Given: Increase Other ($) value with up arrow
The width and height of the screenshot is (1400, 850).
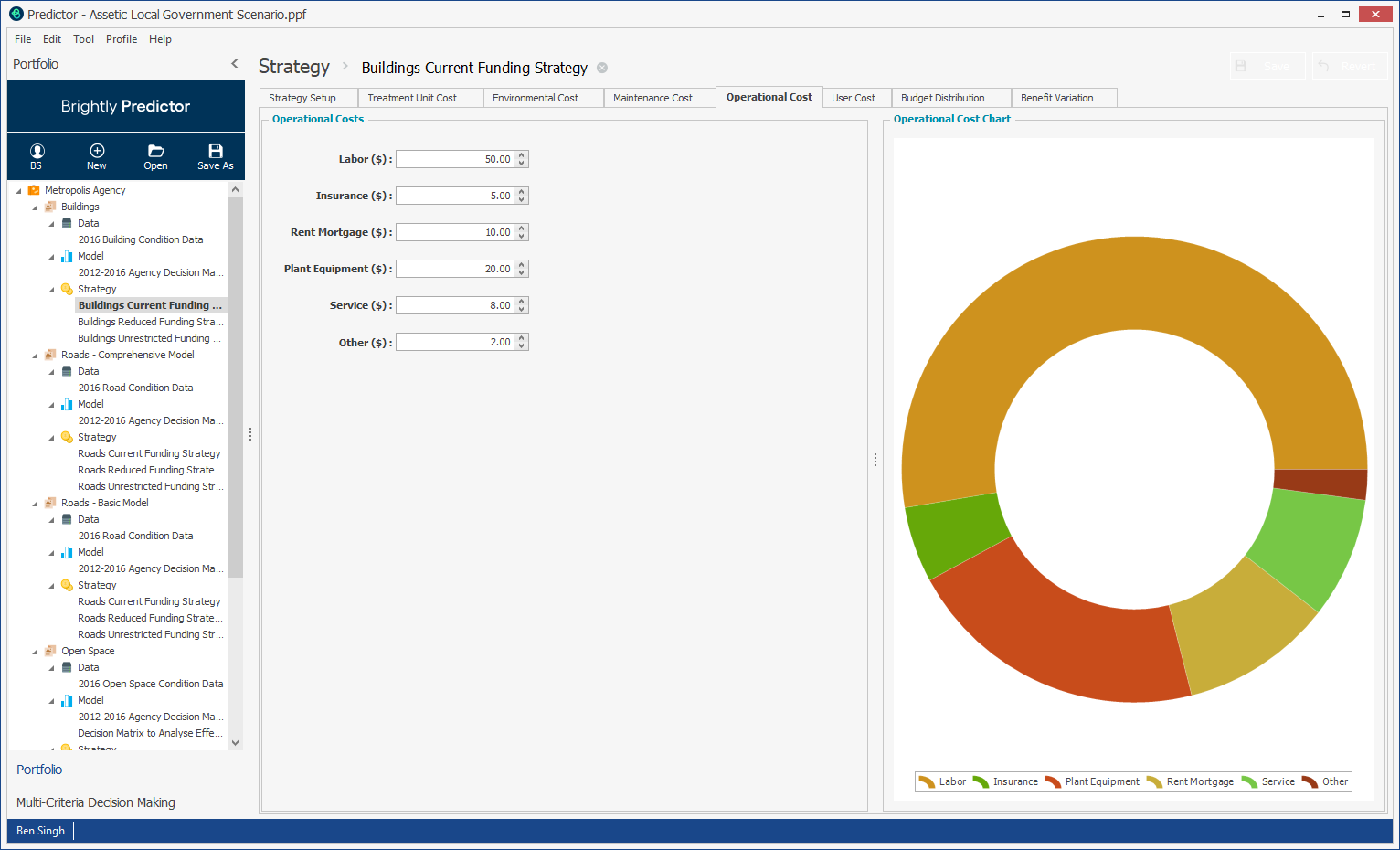Looking at the screenshot, I should pos(522,338).
